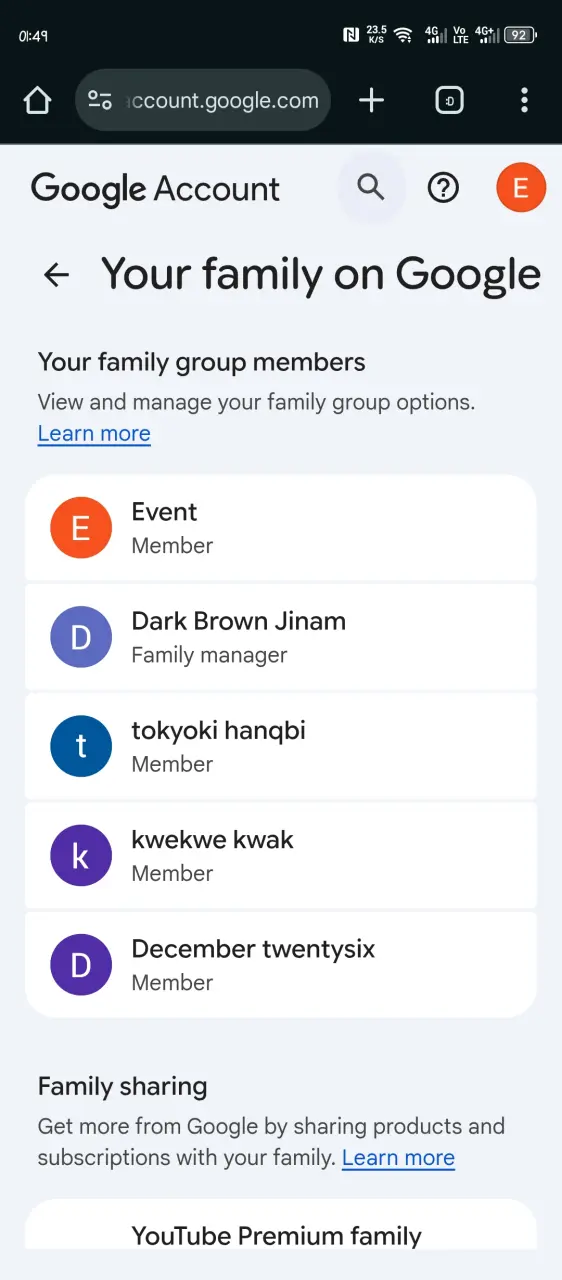Open tokyoki hanqbi member row
The image size is (562, 1280).
(281, 746)
